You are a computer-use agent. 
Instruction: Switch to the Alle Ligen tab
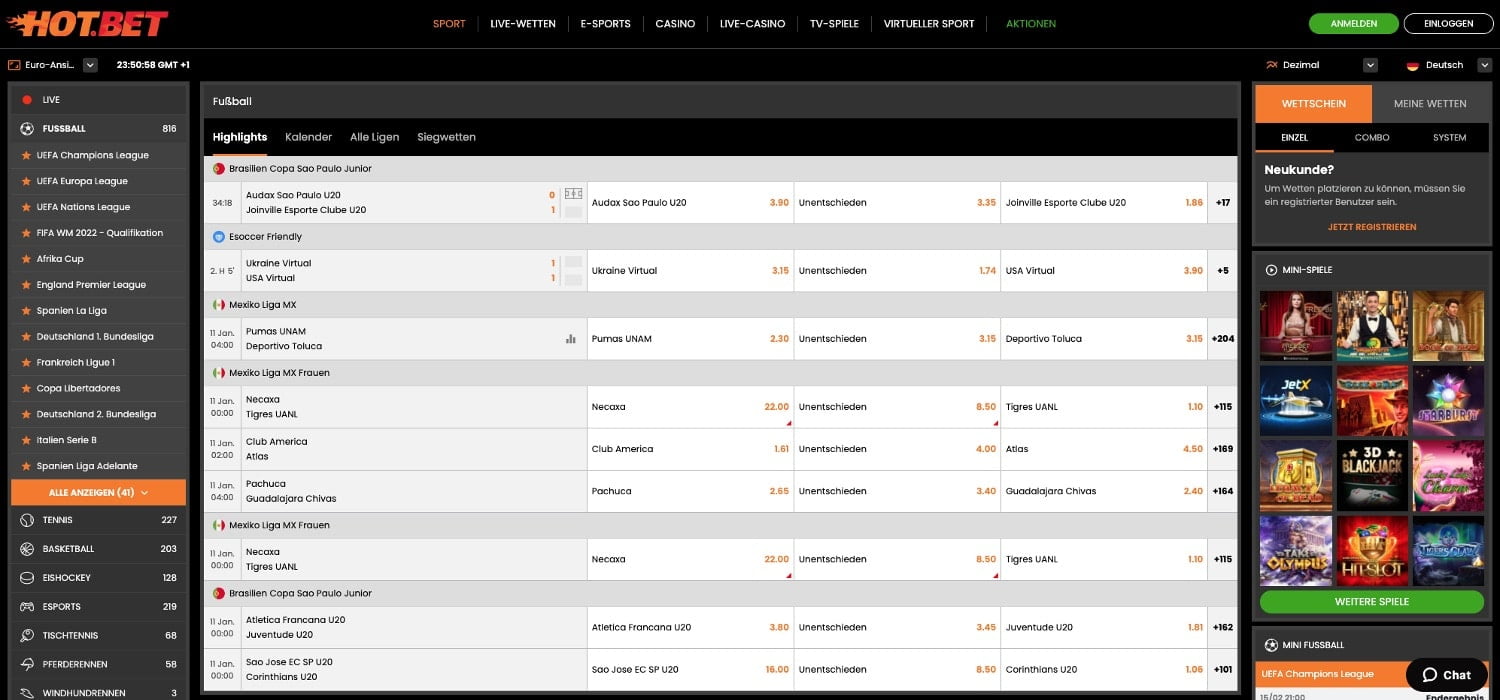point(374,137)
